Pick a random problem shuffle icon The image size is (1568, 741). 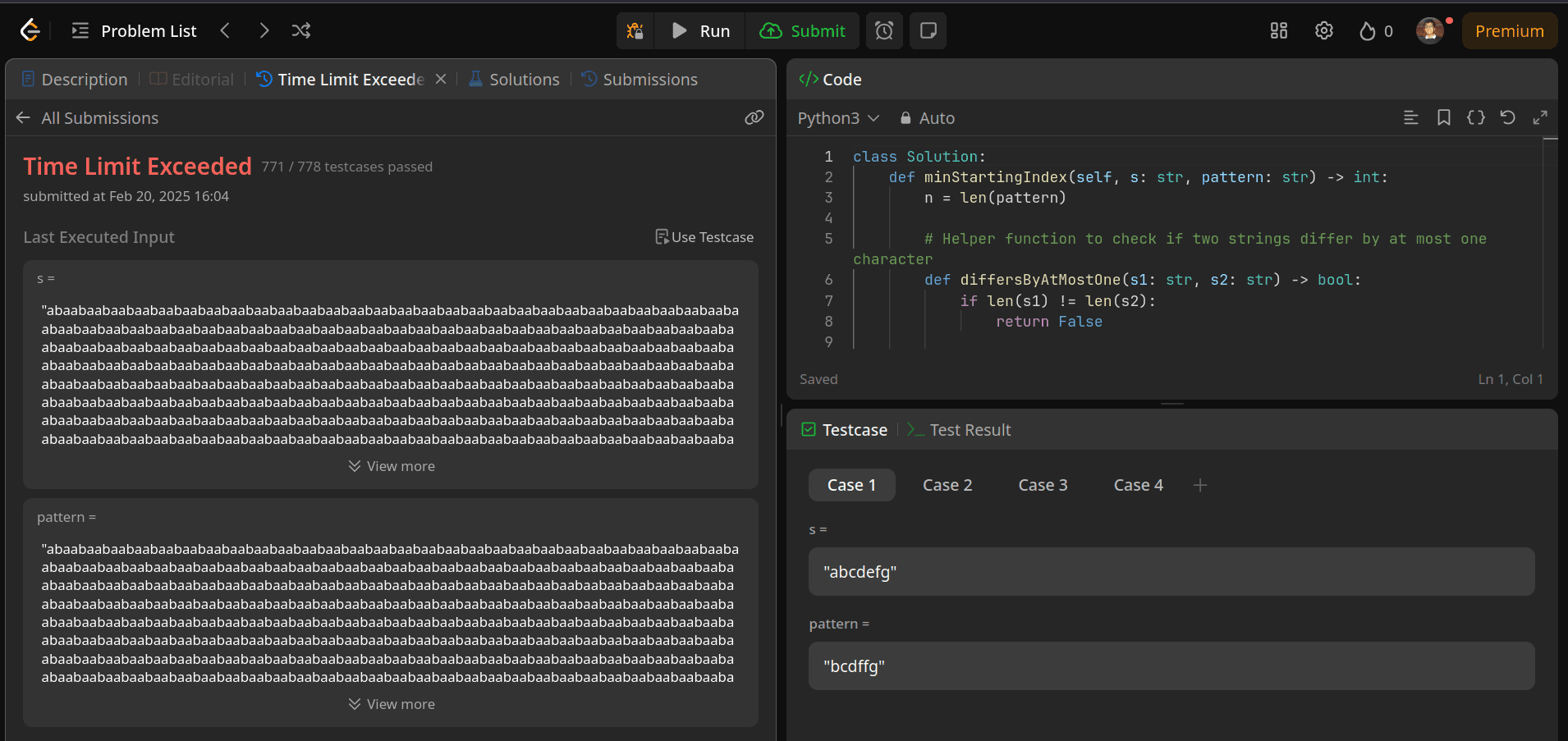(301, 30)
